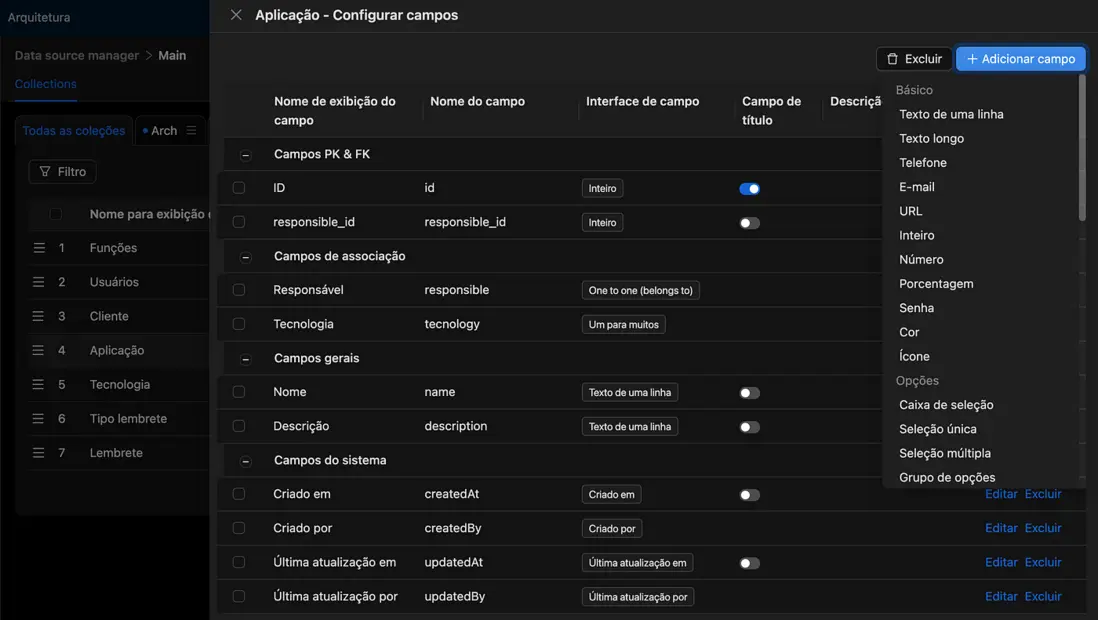The width and height of the screenshot is (1098, 620).
Task: Click the Filtro funnel button
Action: click(x=62, y=172)
